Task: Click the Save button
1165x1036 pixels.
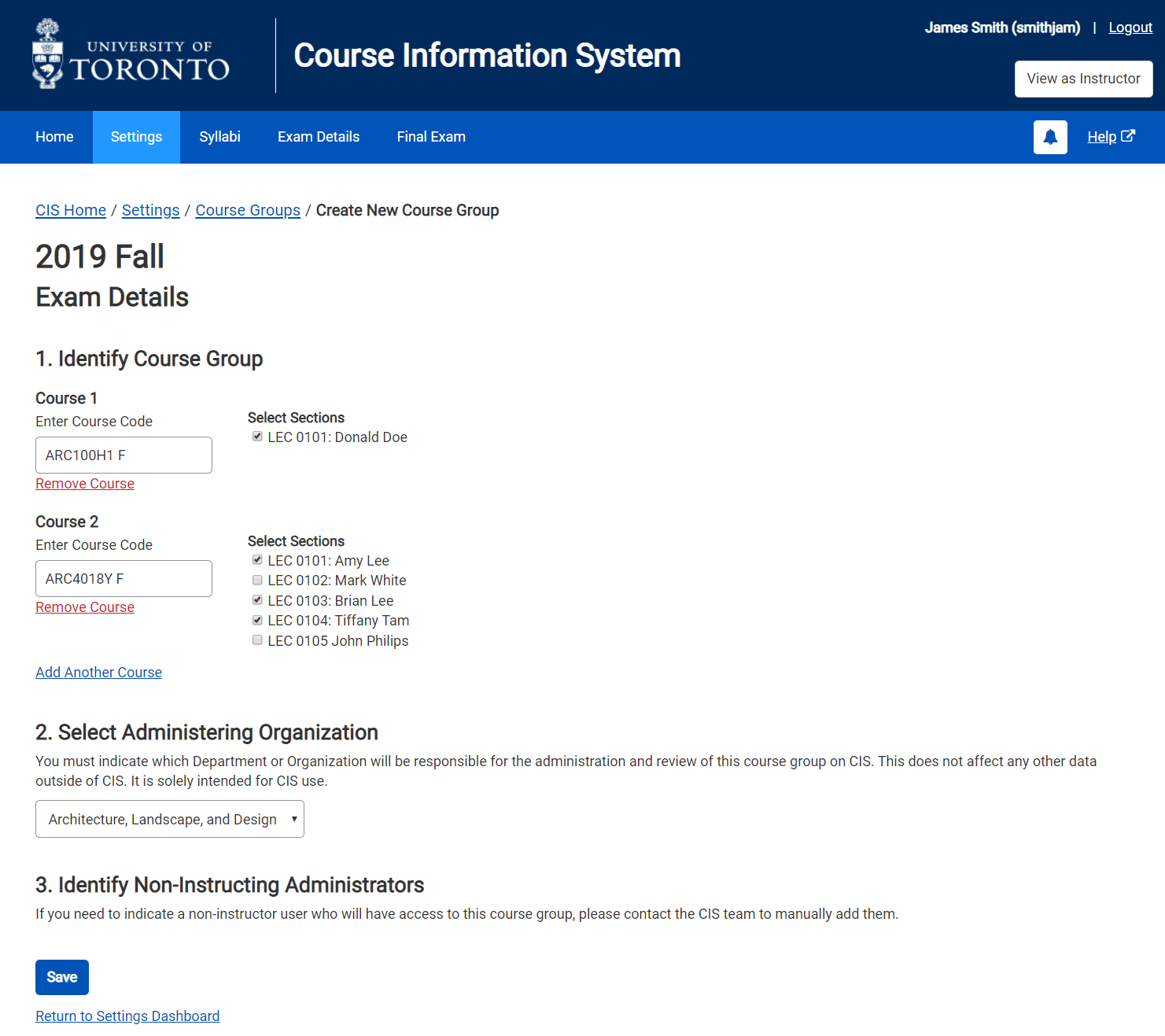Action: (62, 977)
